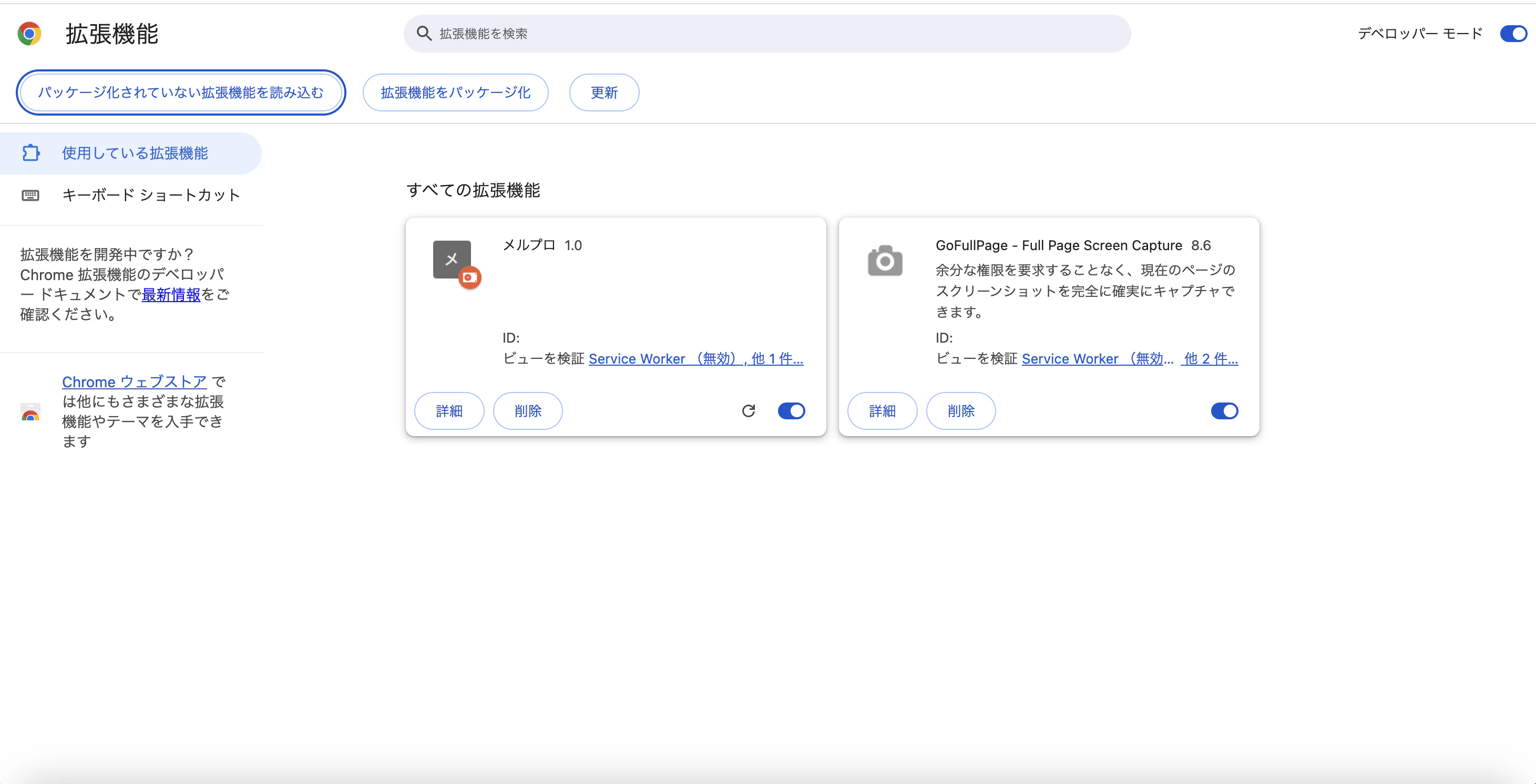Reload メルプロ using the refresh icon
The height and width of the screenshot is (784, 1536).
point(749,411)
